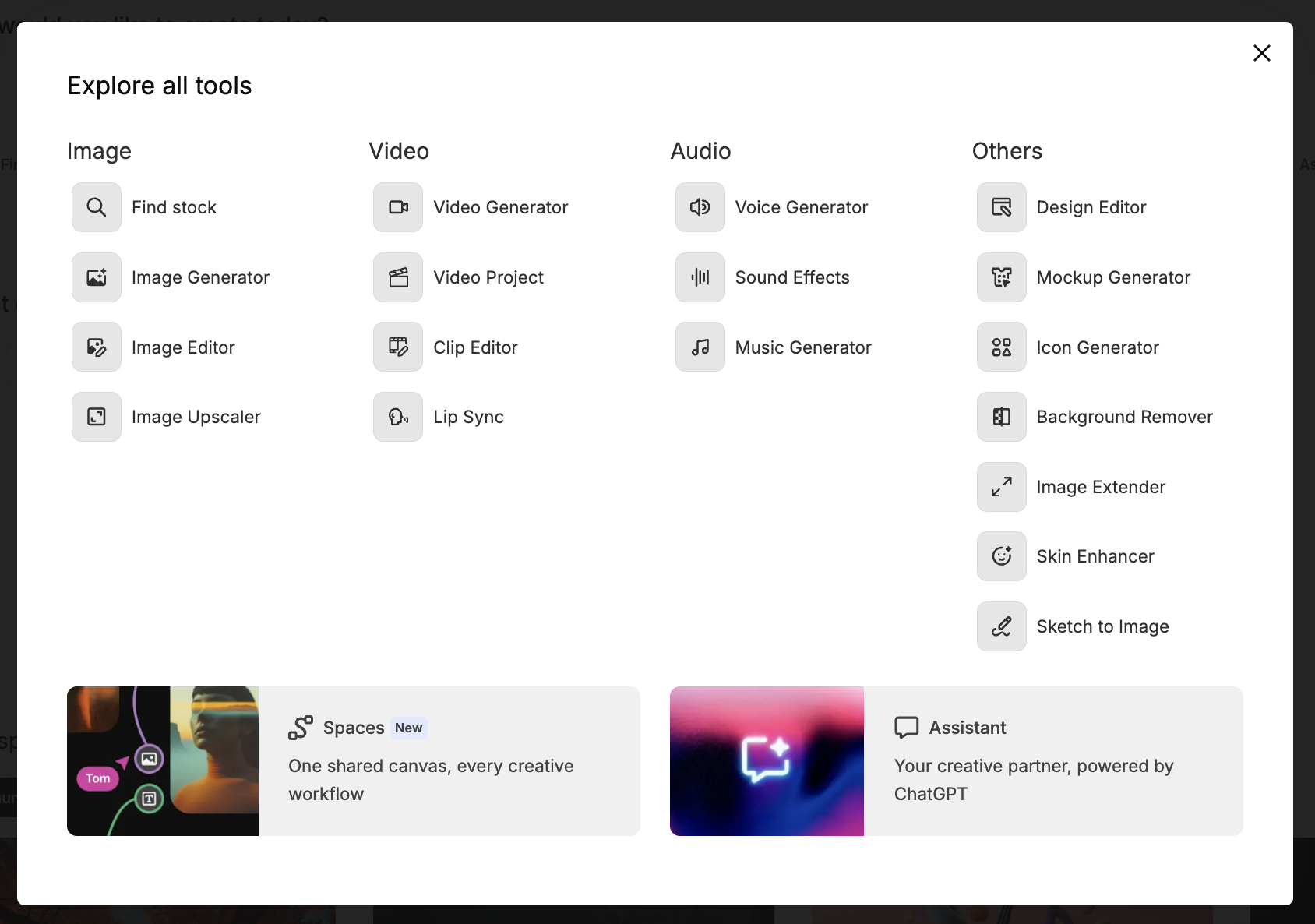The height and width of the screenshot is (924, 1315).
Task: Click the Find stock magnifier icon
Action: (x=97, y=207)
